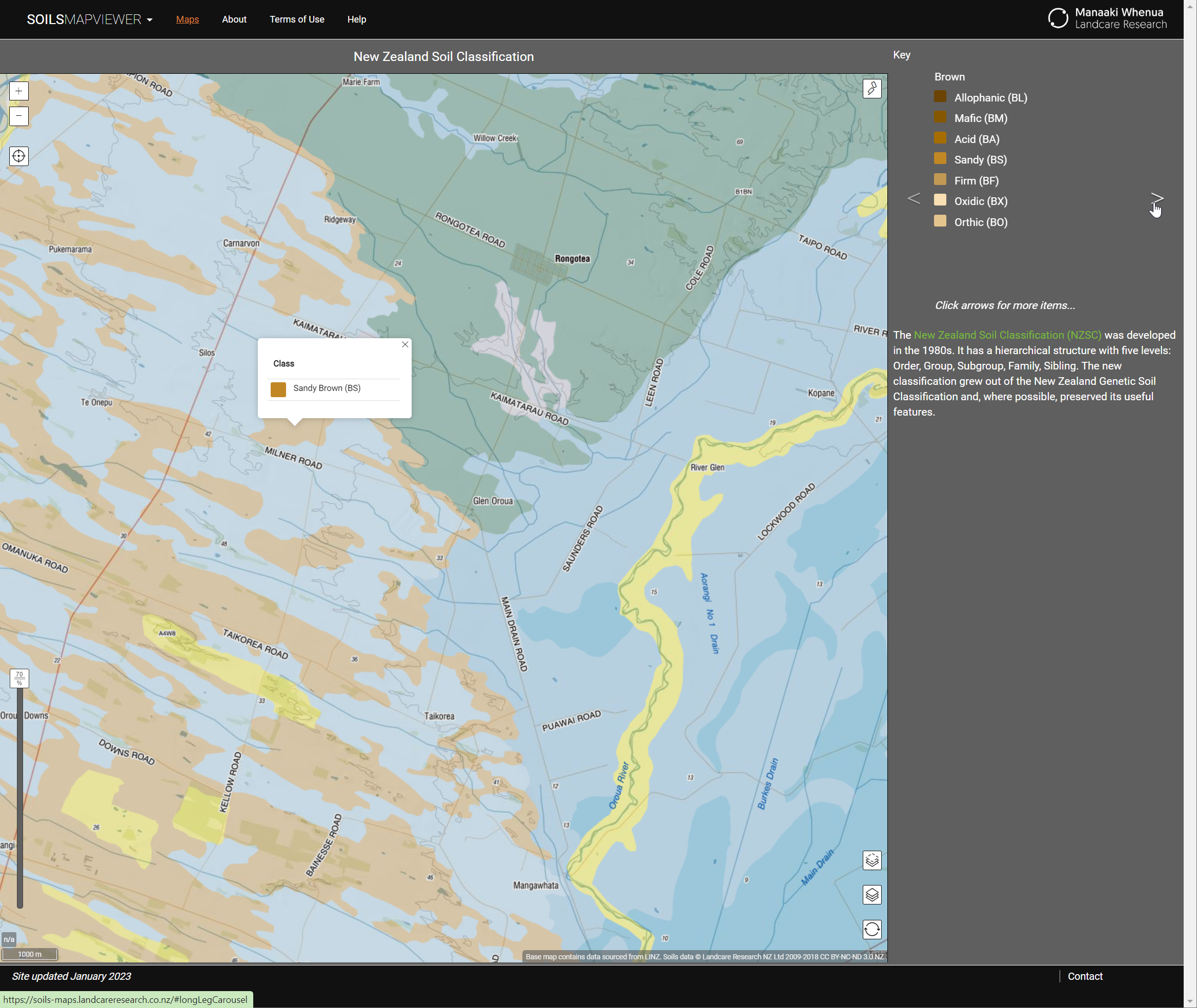Screen dimensions: 1197x1008
Task: Click the 'MILNER ROAD' label
Action: click(294, 458)
